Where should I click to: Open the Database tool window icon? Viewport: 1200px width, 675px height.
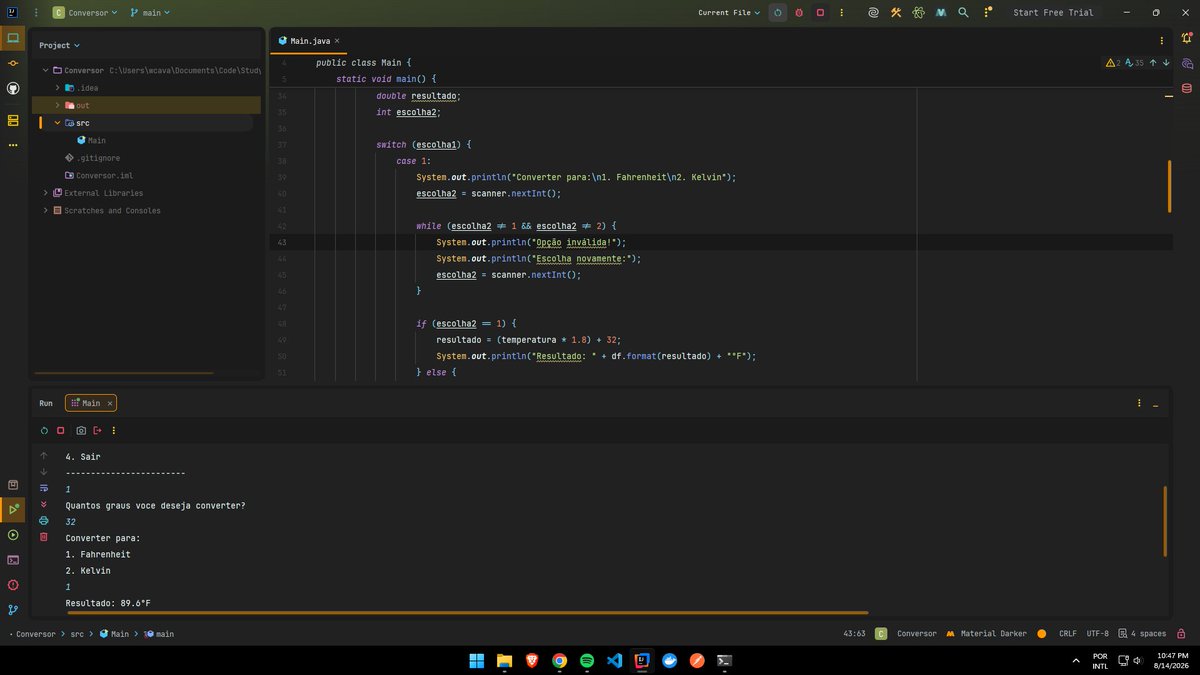point(1186,88)
